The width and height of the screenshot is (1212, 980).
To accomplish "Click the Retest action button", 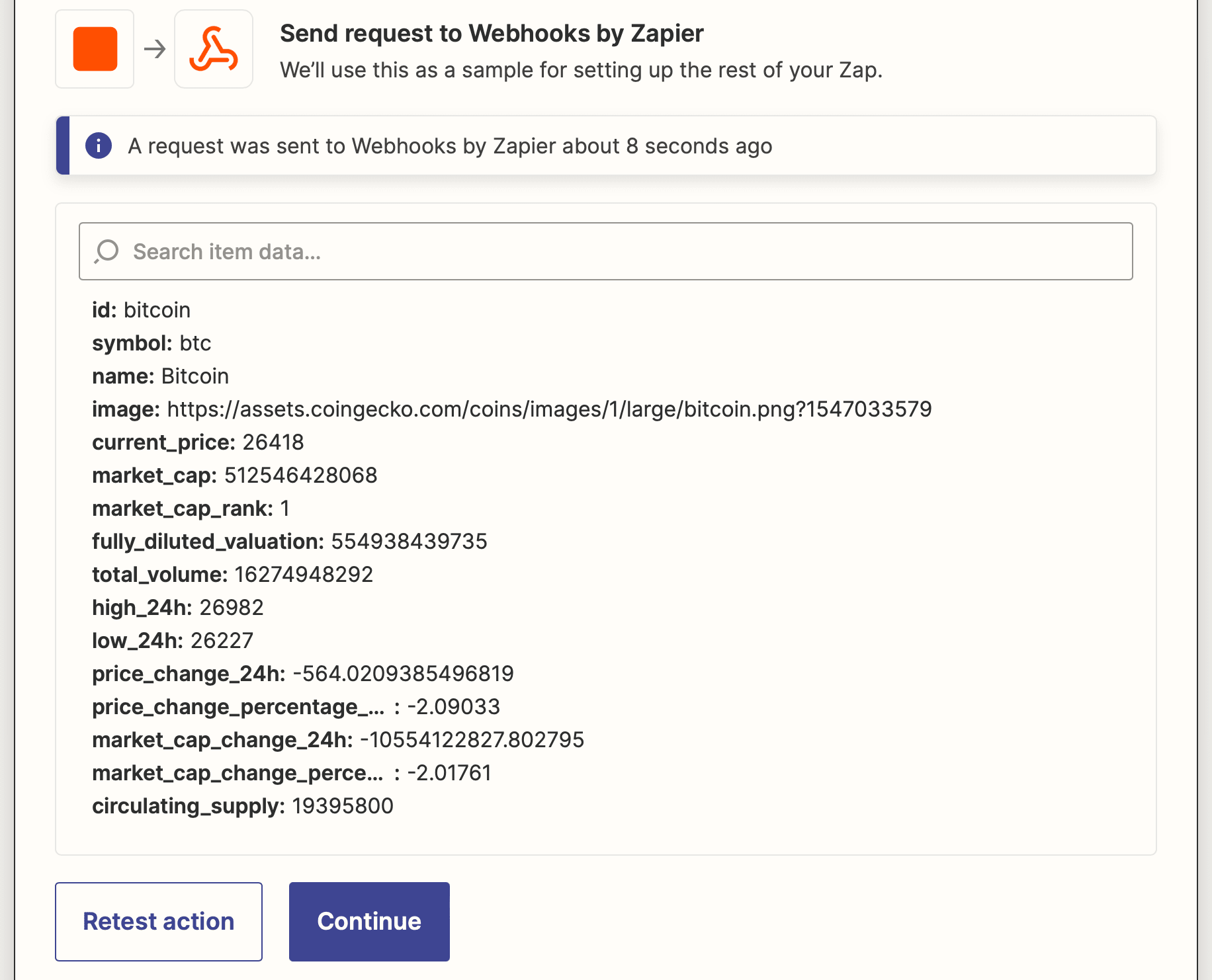I will point(158,921).
